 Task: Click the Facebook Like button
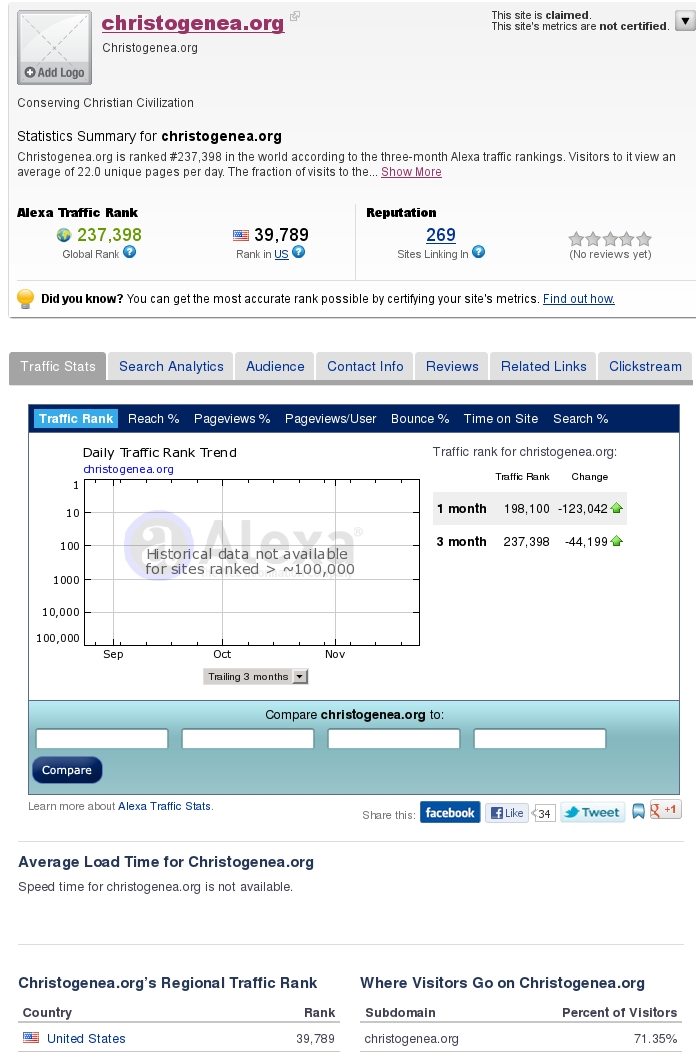click(x=507, y=813)
